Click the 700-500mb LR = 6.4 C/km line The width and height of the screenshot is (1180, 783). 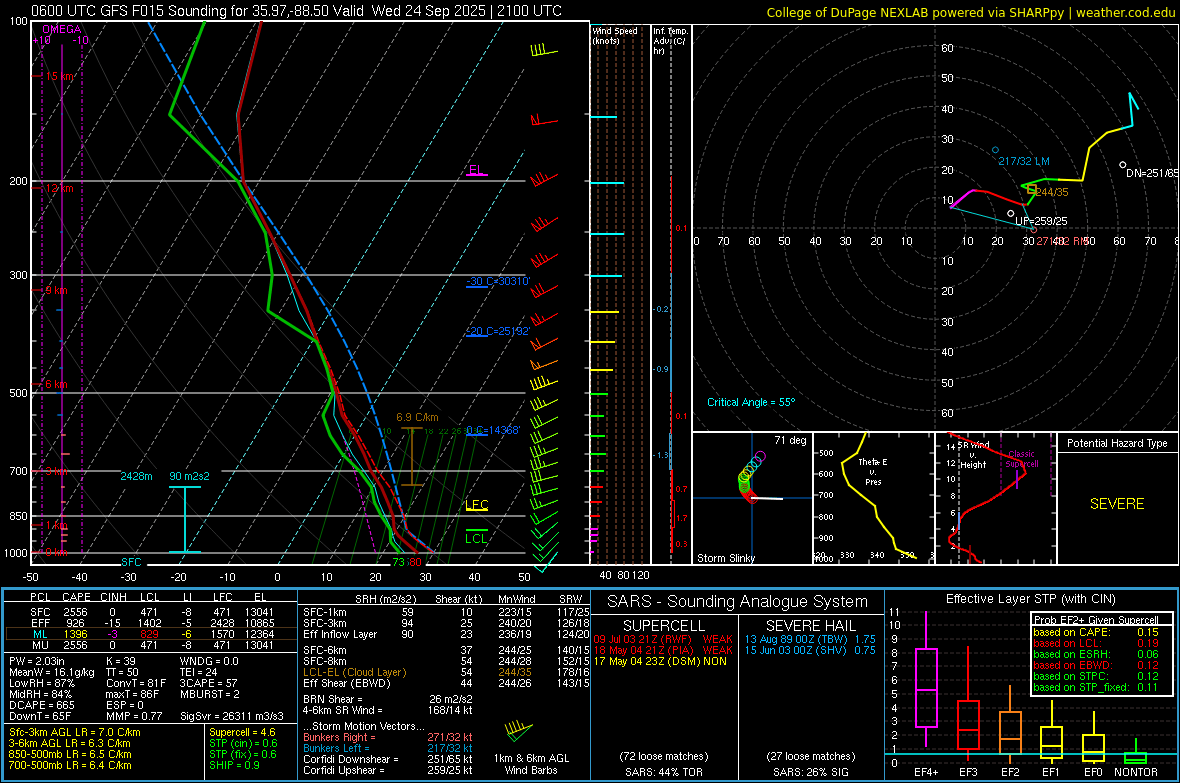coord(70,765)
